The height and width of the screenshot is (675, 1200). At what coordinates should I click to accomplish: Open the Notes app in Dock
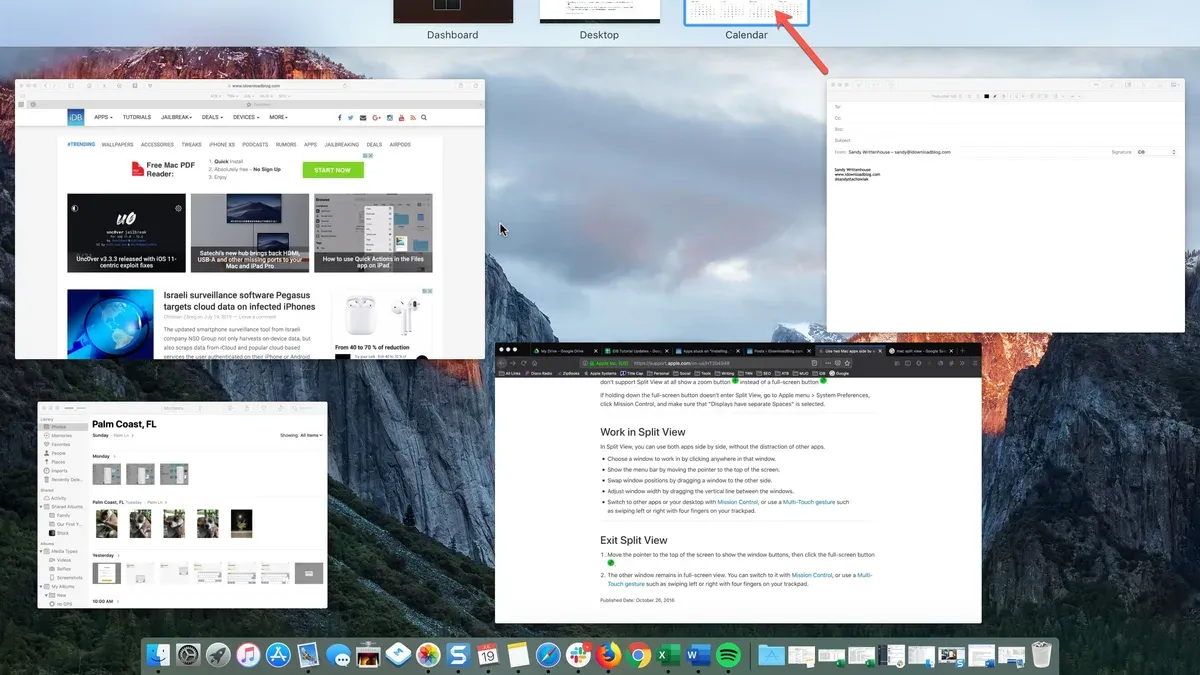518,655
